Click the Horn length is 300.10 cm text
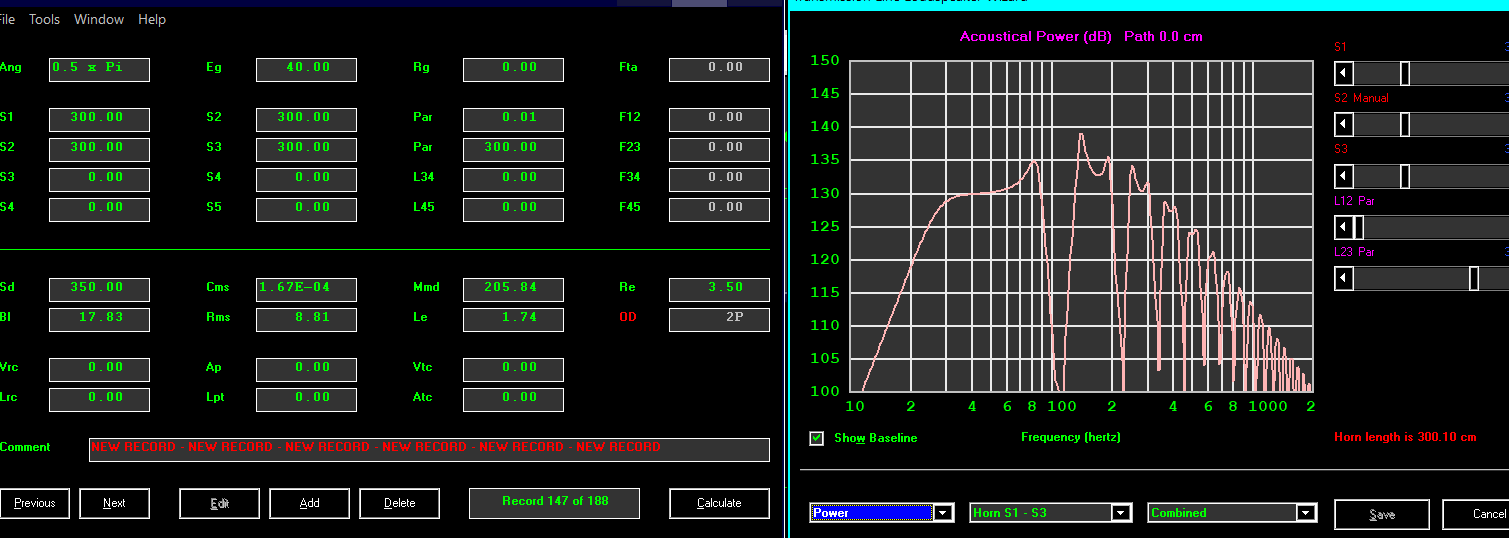The width and height of the screenshot is (1509, 538). click(x=1405, y=437)
